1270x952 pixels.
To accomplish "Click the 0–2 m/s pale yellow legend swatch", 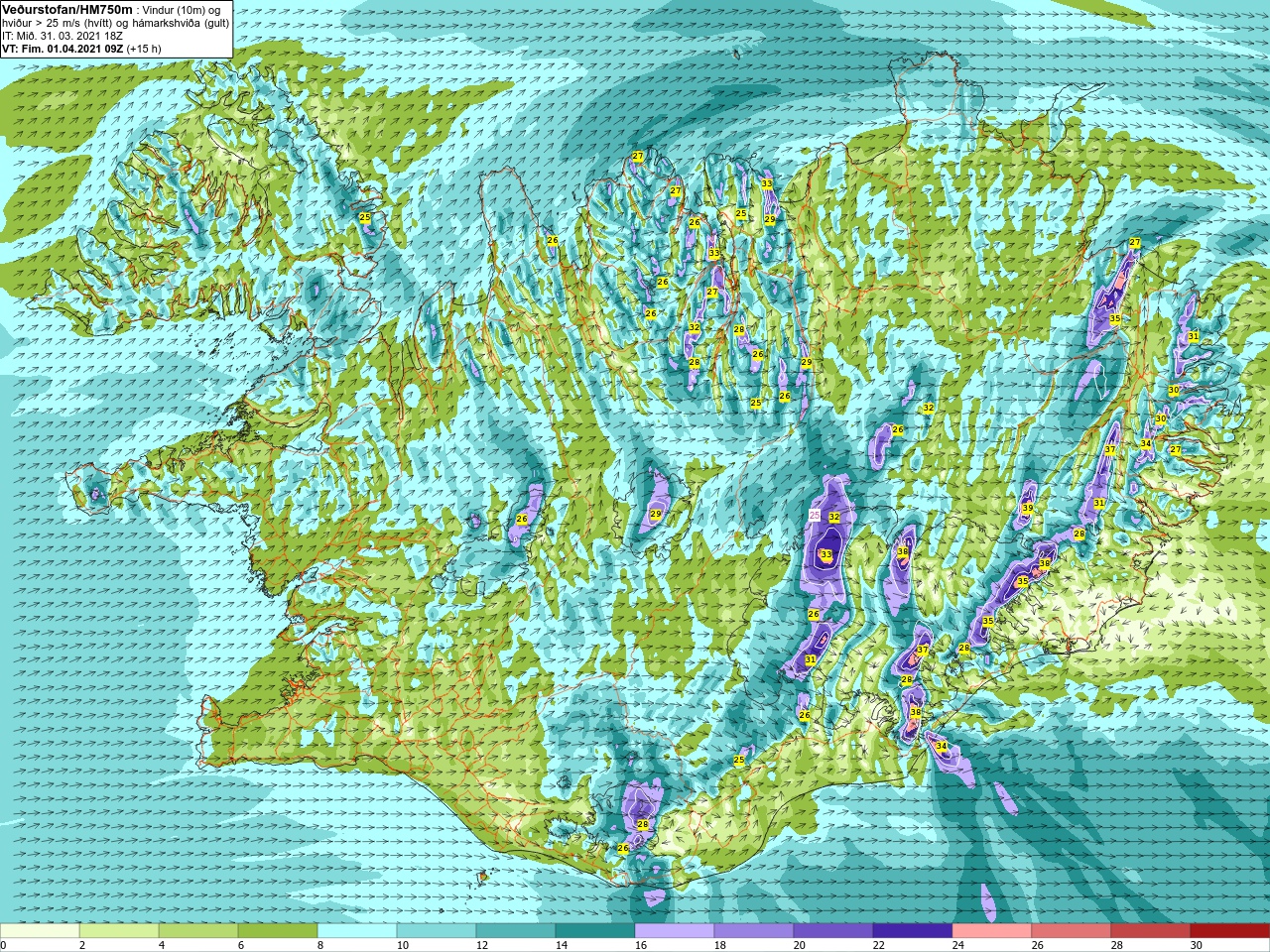I will [x=40, y=931].
